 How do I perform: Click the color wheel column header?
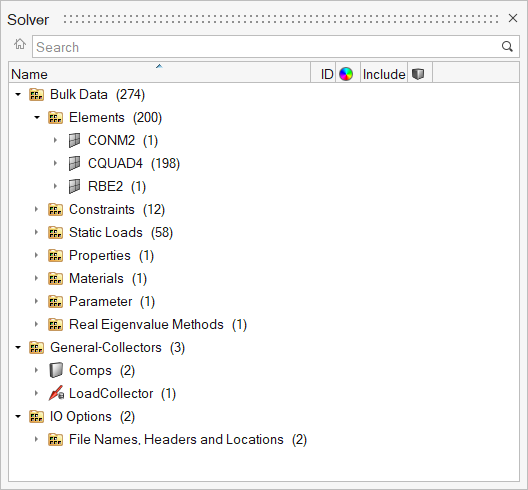(346, 74)
